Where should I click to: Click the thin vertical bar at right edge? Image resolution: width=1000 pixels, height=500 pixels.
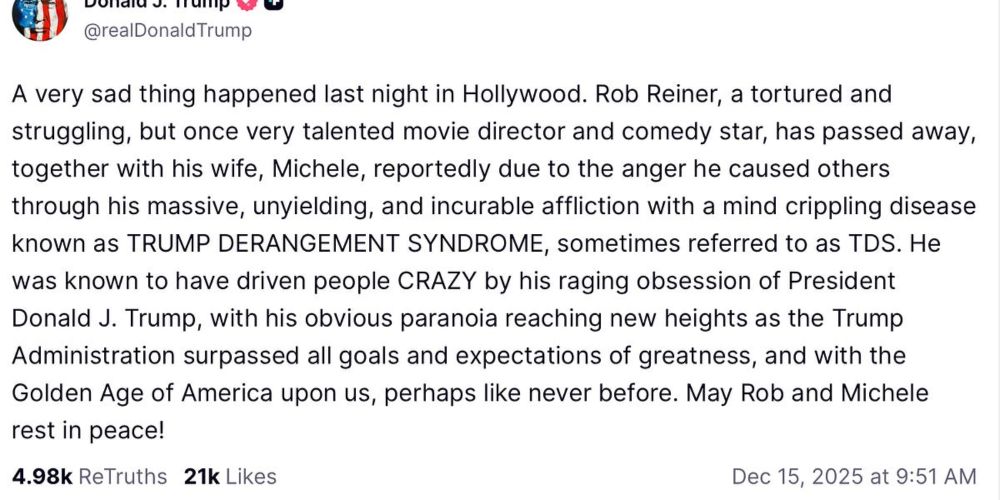pyautogui.click(x=997, y=250)
